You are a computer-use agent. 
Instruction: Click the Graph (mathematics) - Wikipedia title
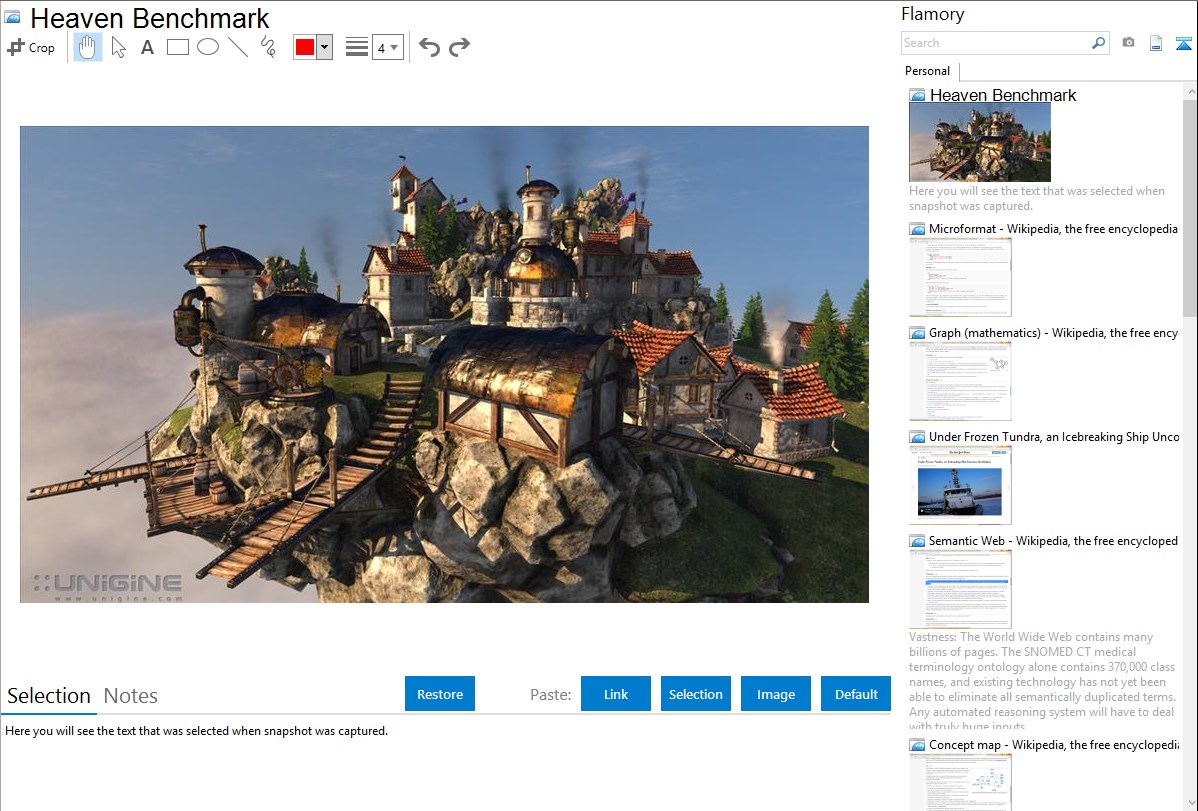(1053, 333)
